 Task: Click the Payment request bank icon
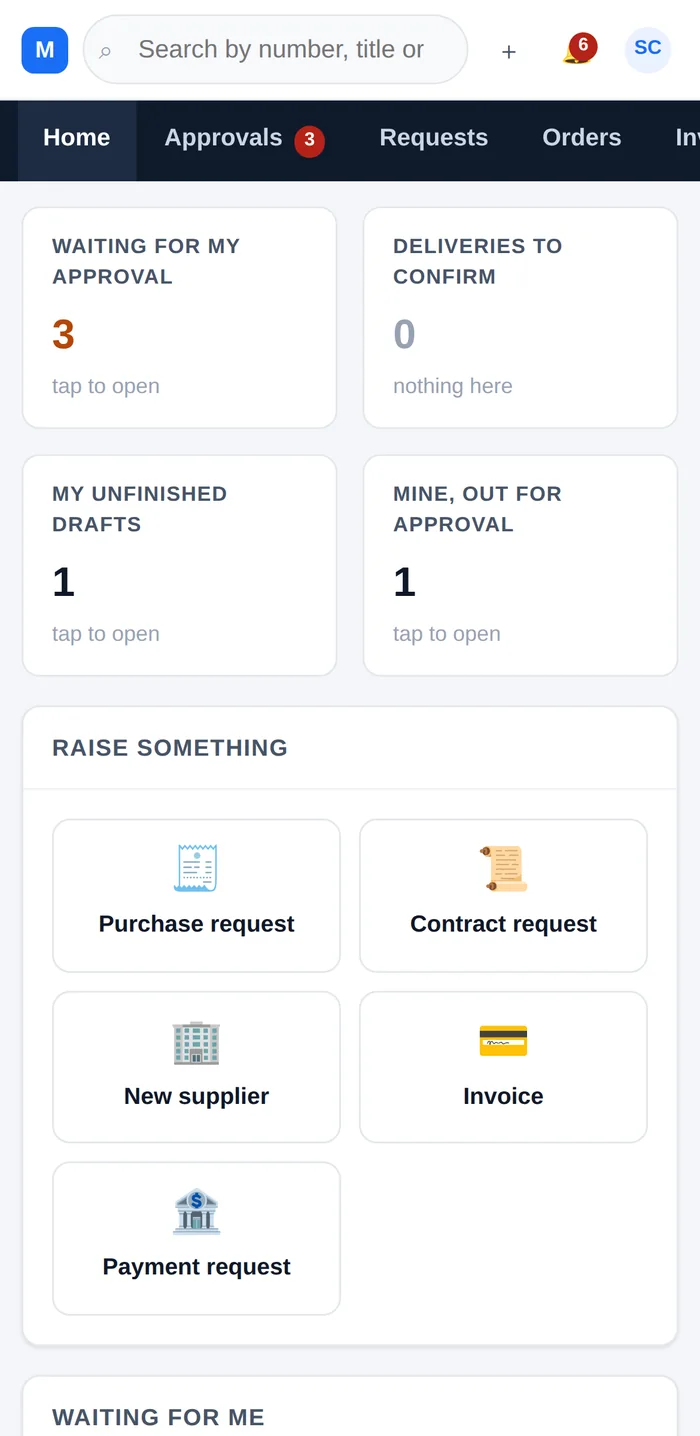coord(196,1211)
